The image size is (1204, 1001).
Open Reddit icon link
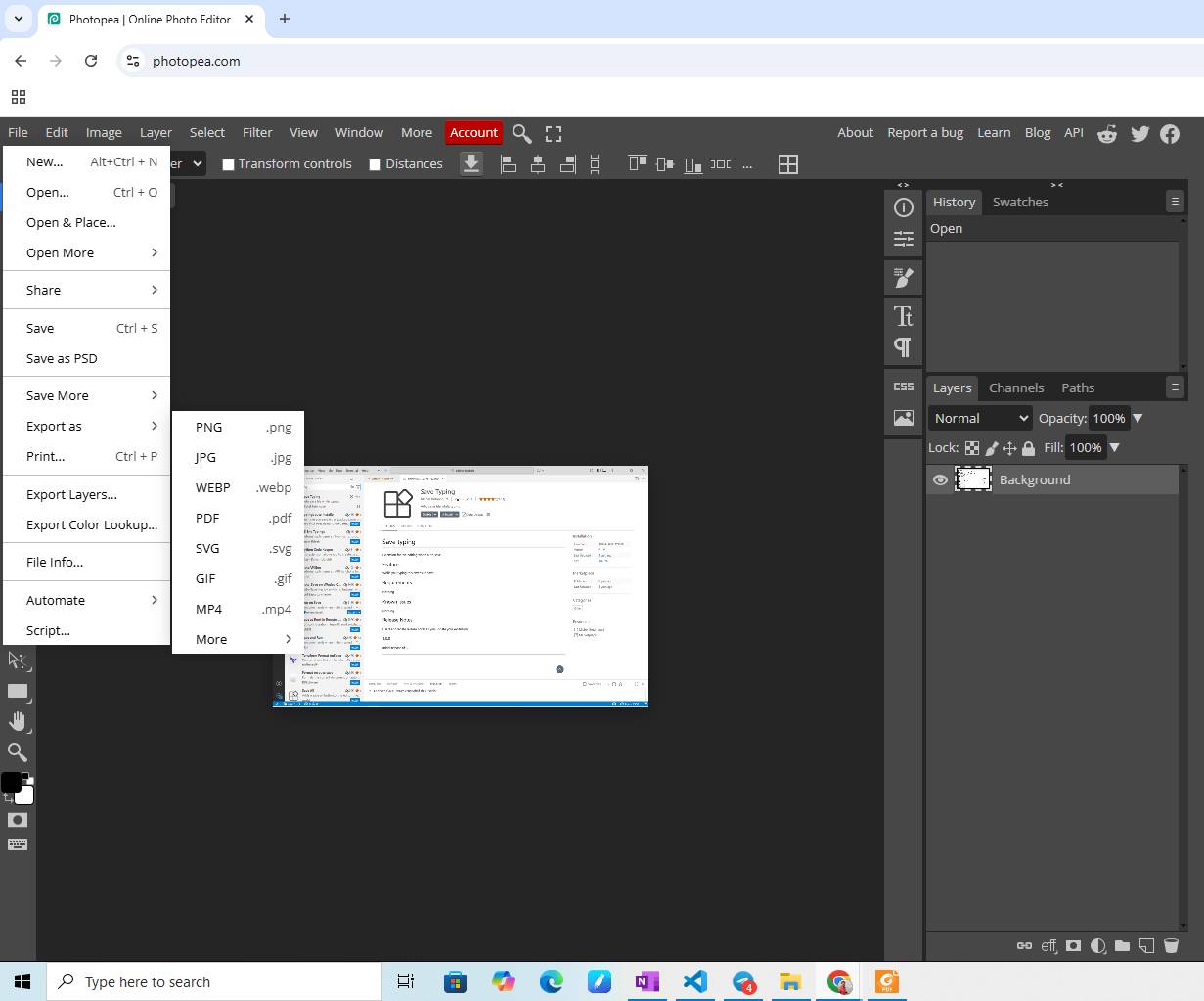point(1107,134)
